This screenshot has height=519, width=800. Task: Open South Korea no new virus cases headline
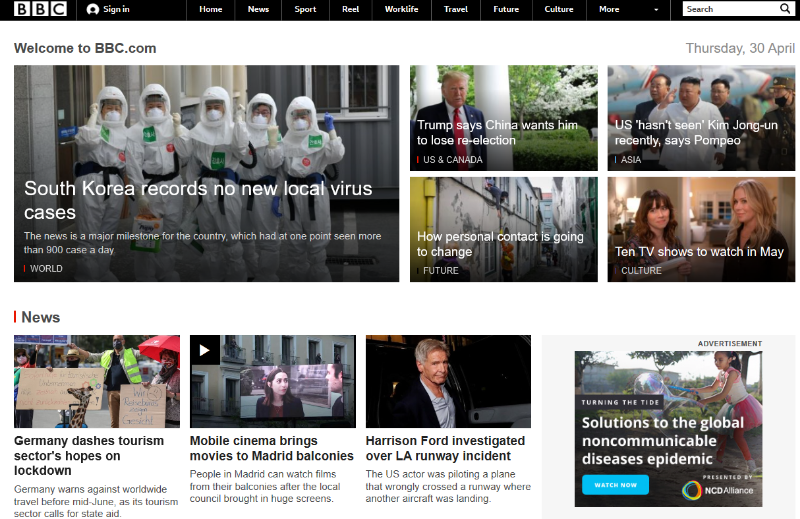coord(198,200)
